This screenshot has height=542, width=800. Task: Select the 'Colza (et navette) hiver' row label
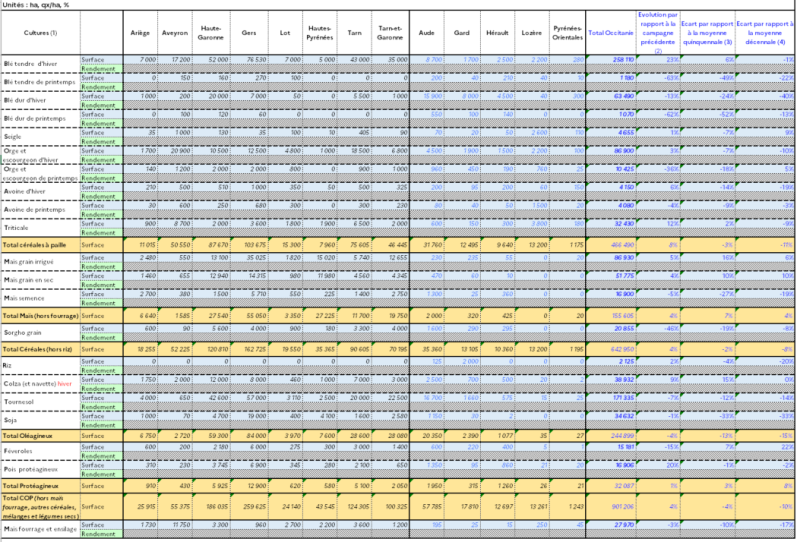point(37,384)
